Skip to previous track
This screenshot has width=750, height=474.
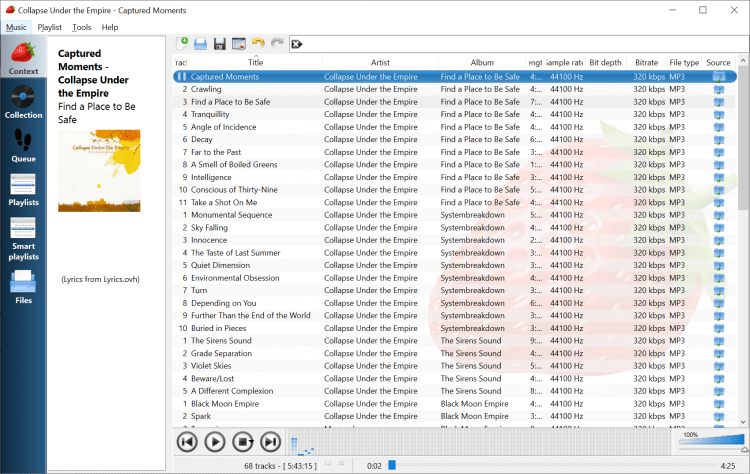(187, 442)
